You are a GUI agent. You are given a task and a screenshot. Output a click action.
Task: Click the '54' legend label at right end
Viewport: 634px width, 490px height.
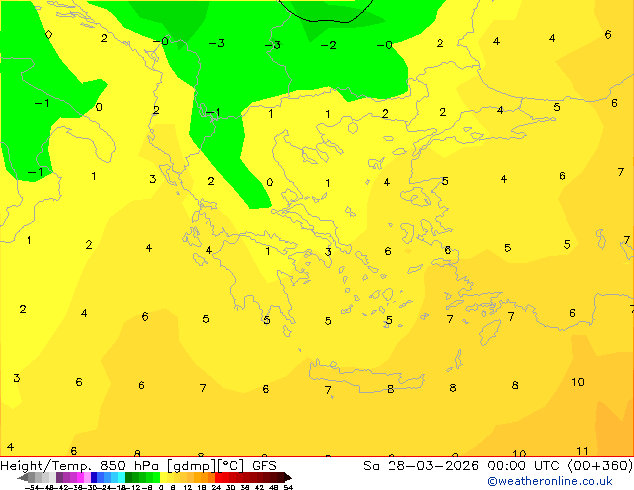pos(289,488)
